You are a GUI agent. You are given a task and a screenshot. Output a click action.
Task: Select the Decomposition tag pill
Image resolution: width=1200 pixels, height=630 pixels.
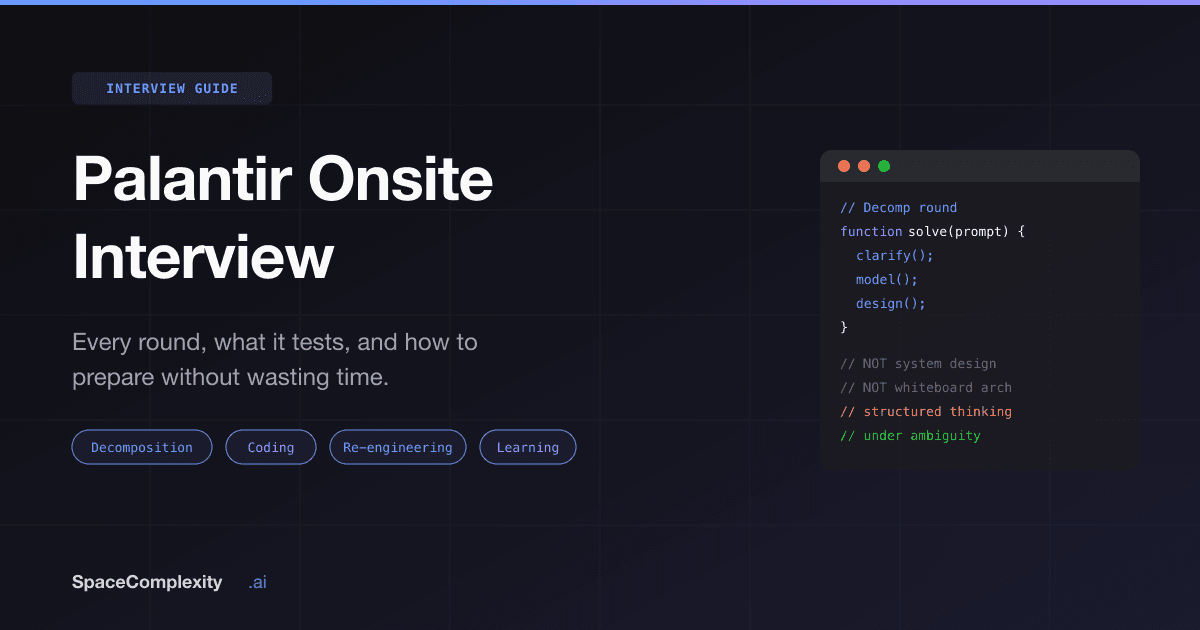point(142,447)
